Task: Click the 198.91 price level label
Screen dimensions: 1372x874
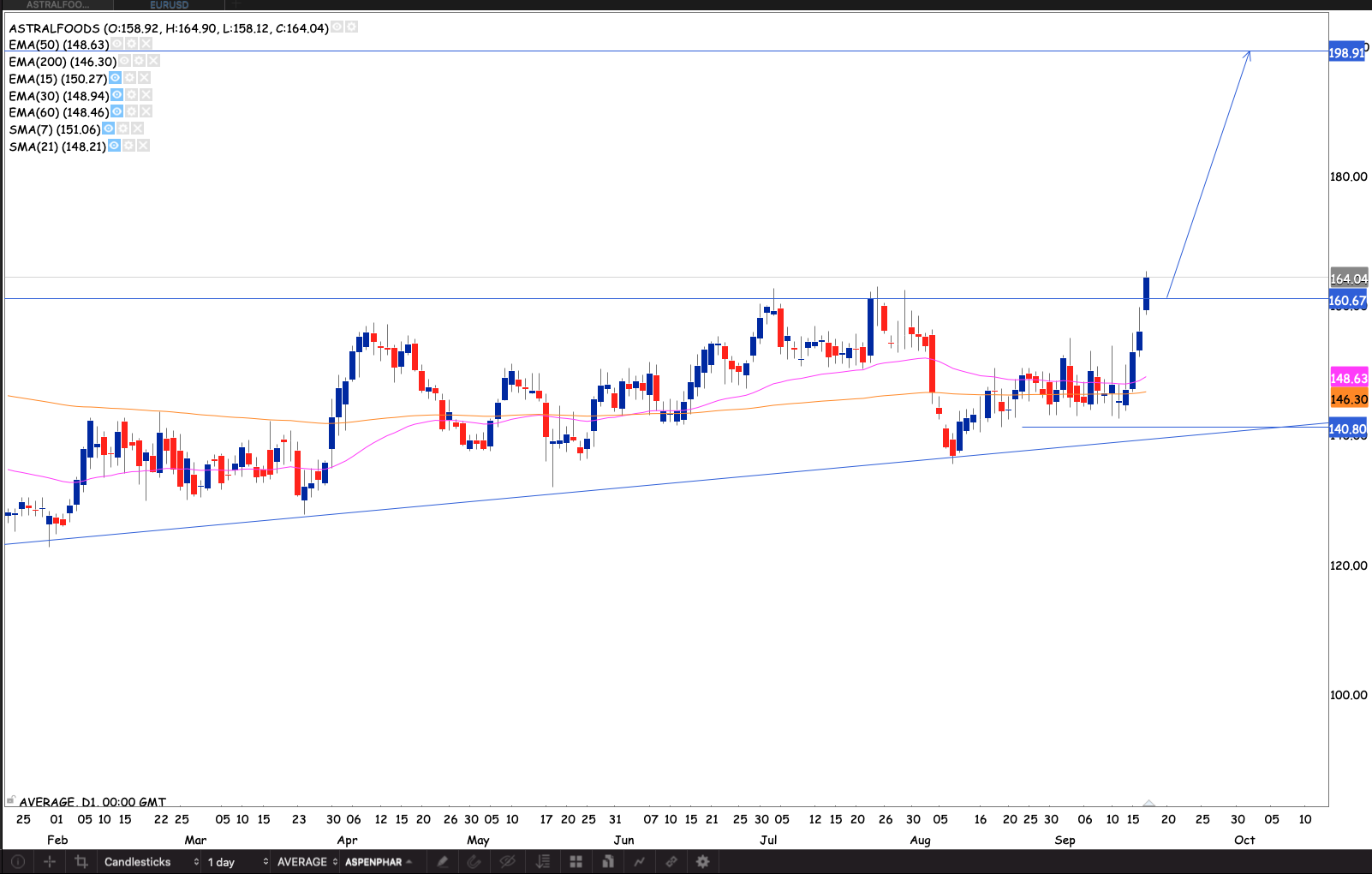Action: (1346, 53)
